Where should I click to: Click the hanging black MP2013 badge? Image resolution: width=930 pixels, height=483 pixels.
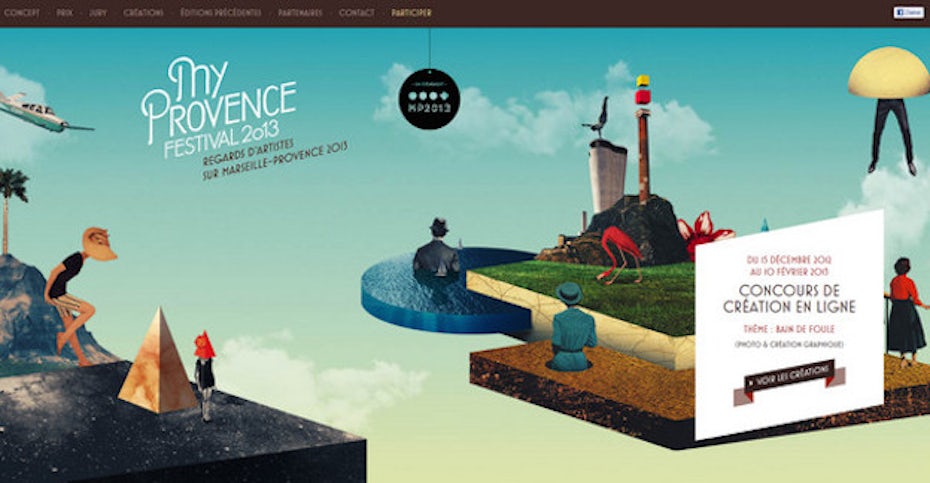(429, 99)
